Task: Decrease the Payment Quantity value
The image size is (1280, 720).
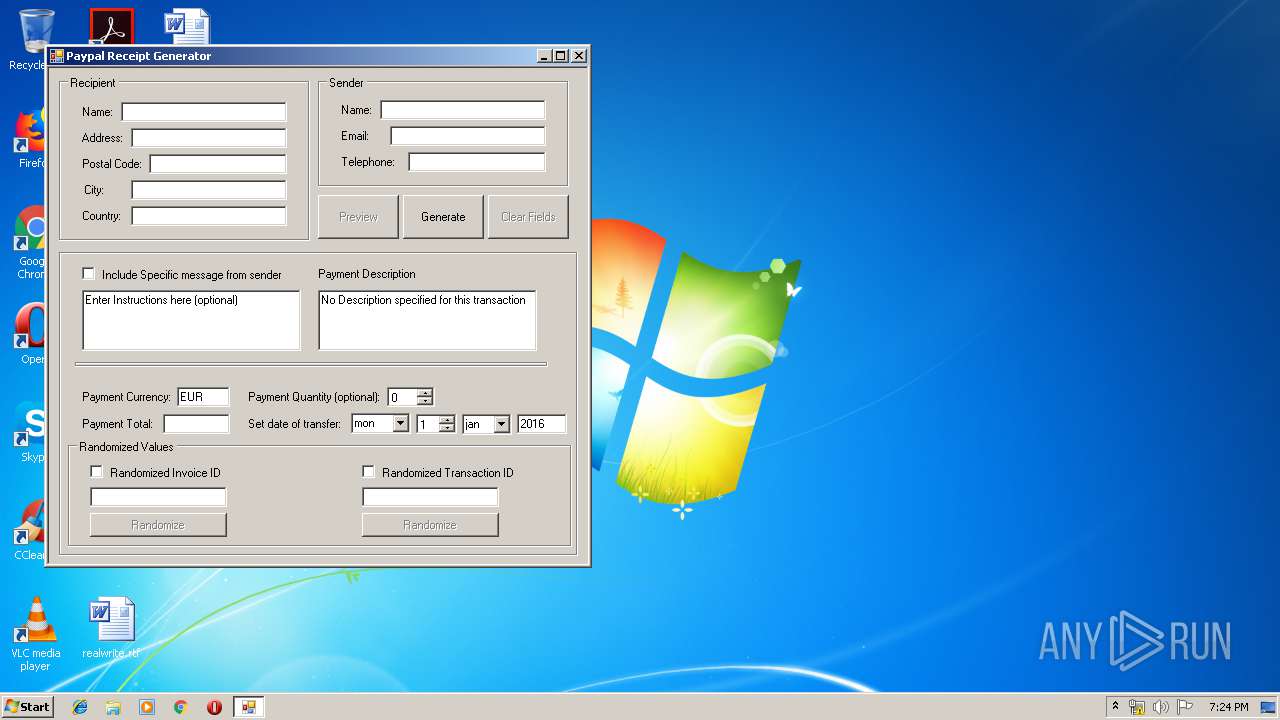Action: point(425,401)
